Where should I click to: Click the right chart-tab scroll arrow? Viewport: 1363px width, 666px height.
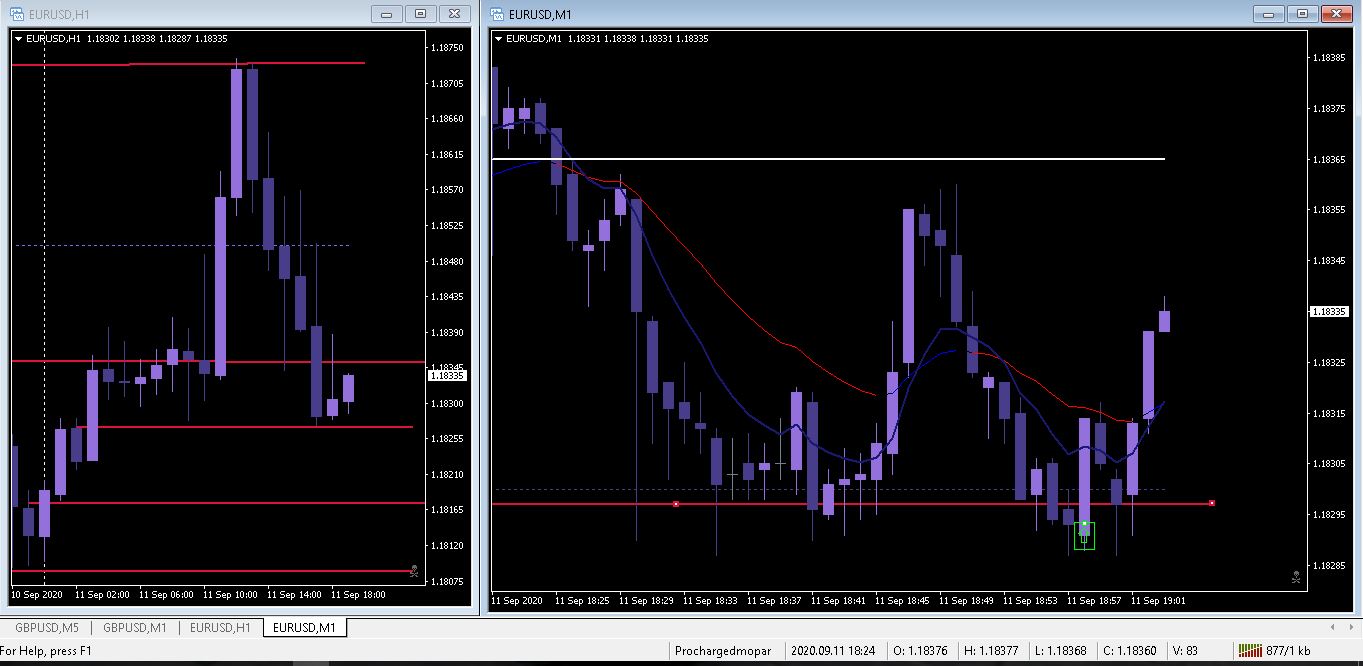pos(1351,628)
